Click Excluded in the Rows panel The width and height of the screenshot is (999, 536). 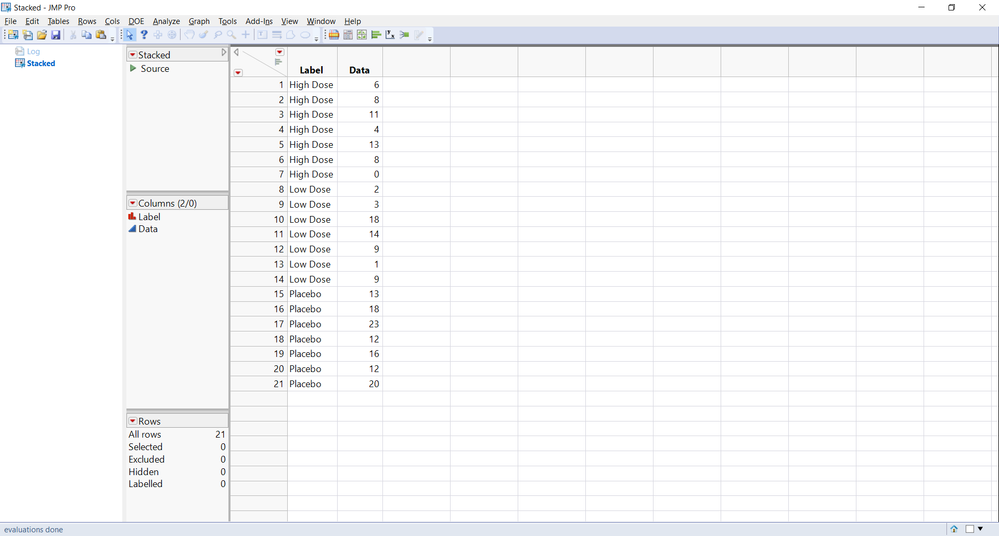coord(147,460)
